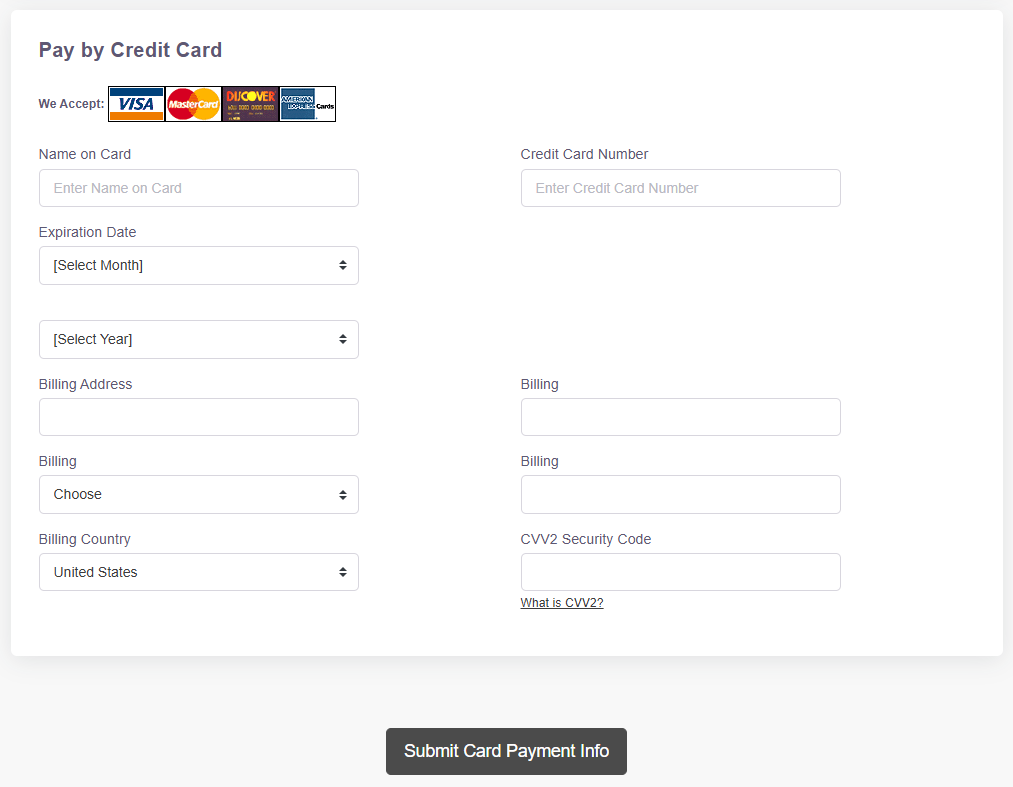Viewport: 1013px width, 787px height.
Task: Click the Billing field above CVV2 Security Code
Action: coord(680,494)
